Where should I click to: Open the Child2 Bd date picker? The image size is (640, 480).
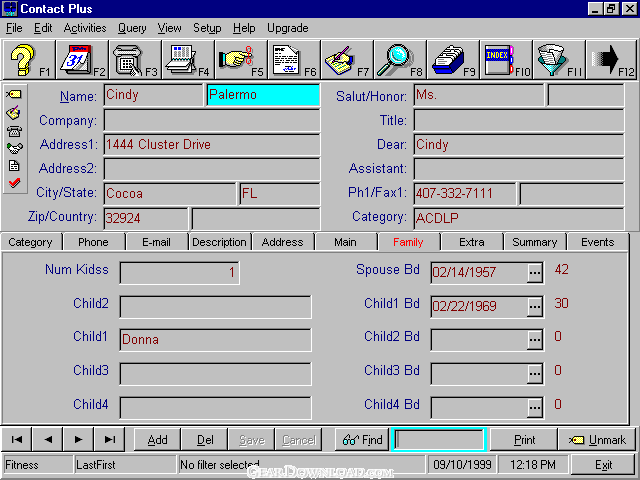(x=534, y=340)
